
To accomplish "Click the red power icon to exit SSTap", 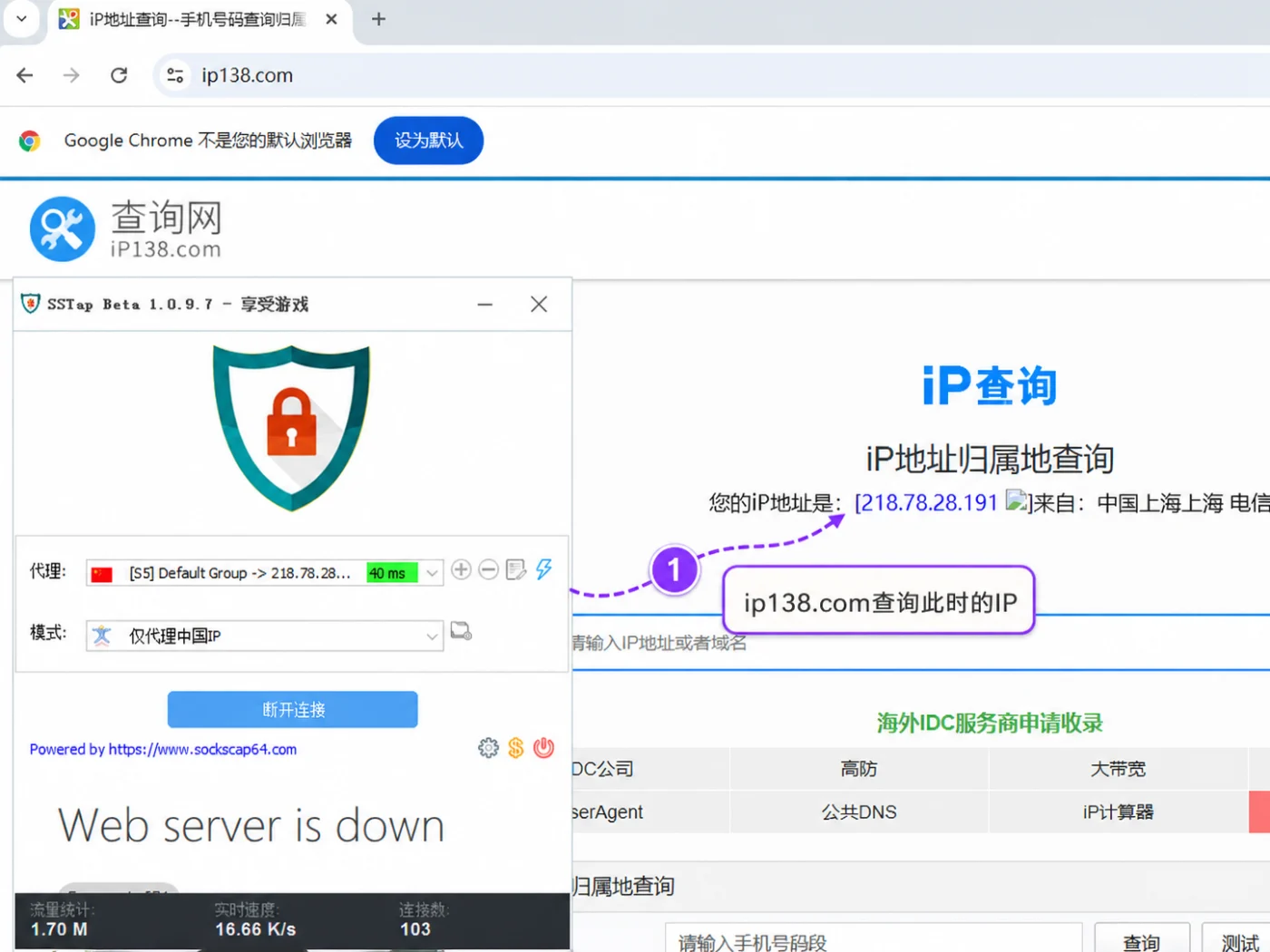I will [543, 748].
